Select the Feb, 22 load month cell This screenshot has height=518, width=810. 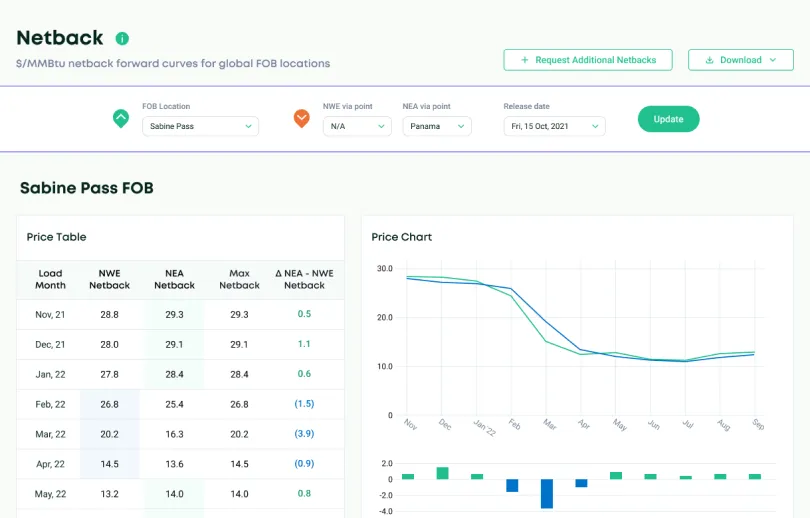[x=50, y=404]
